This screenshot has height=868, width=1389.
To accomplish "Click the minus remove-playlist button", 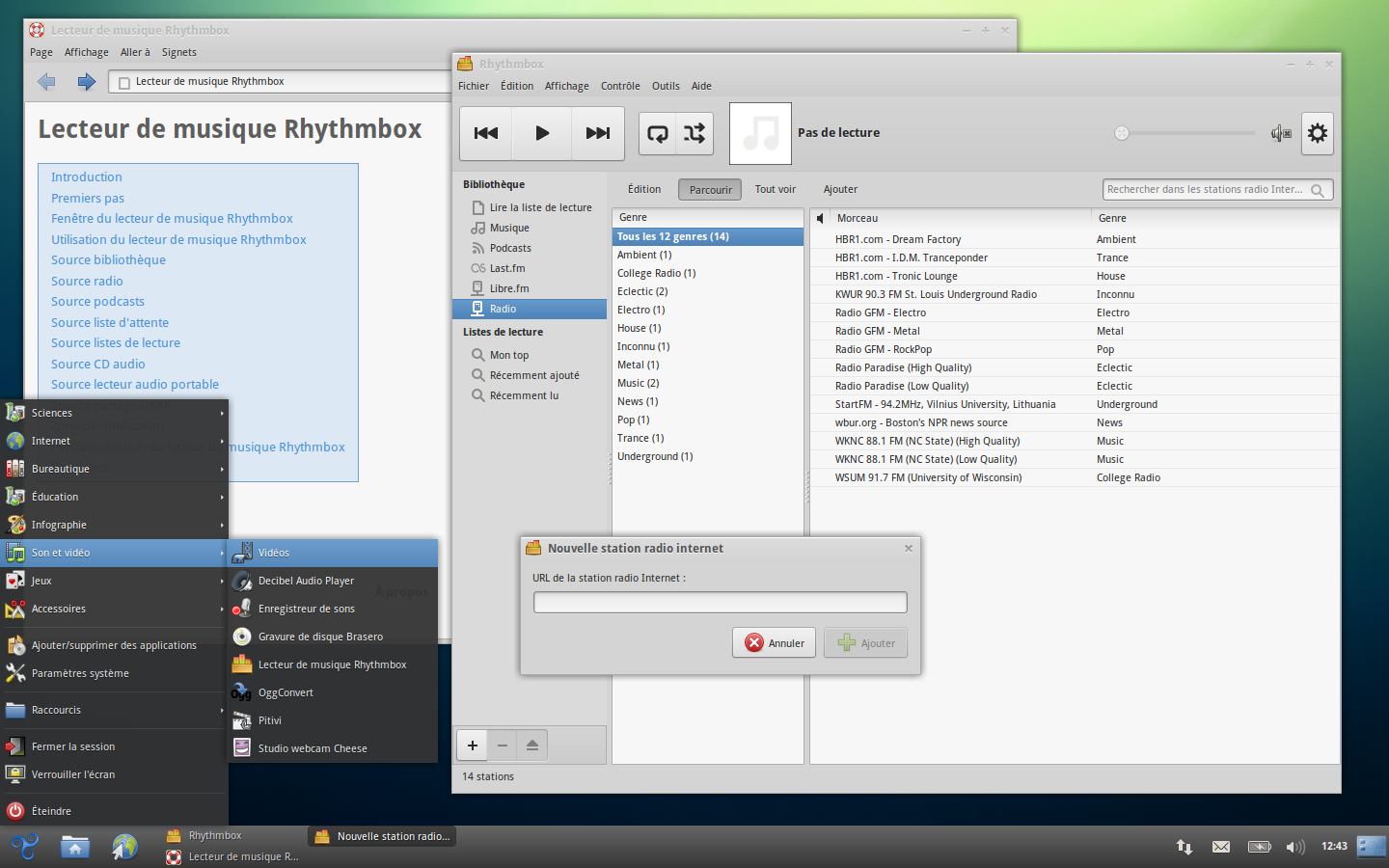I will tap(503, 745).
